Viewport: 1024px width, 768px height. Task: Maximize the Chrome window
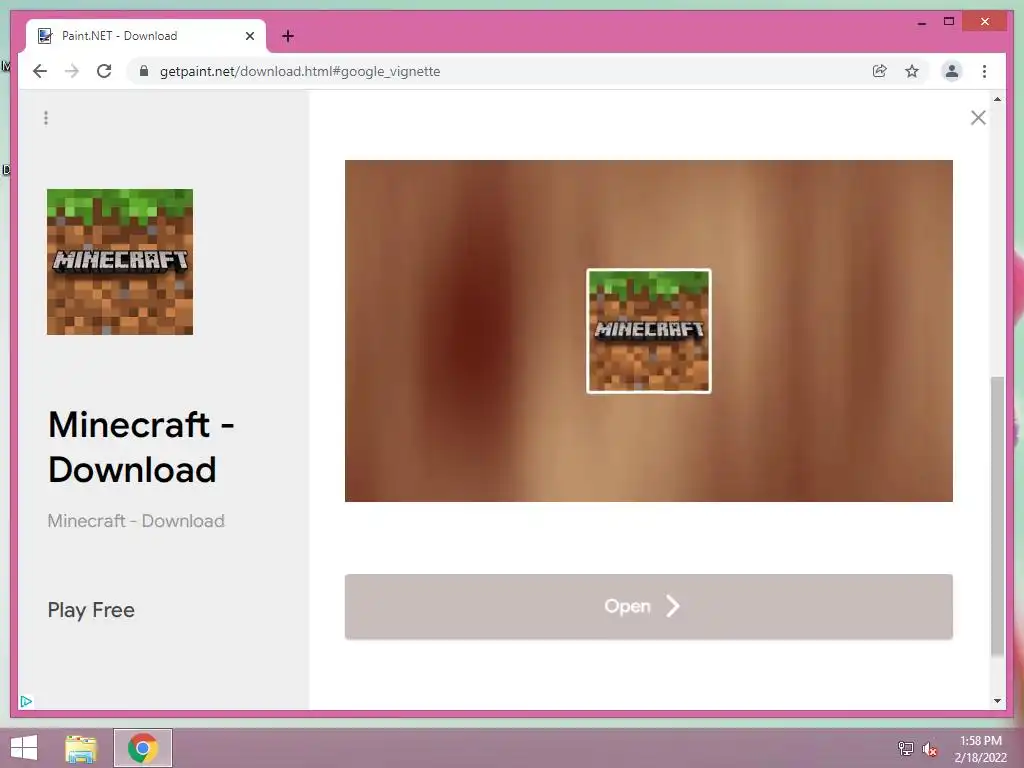click(949, 22)
